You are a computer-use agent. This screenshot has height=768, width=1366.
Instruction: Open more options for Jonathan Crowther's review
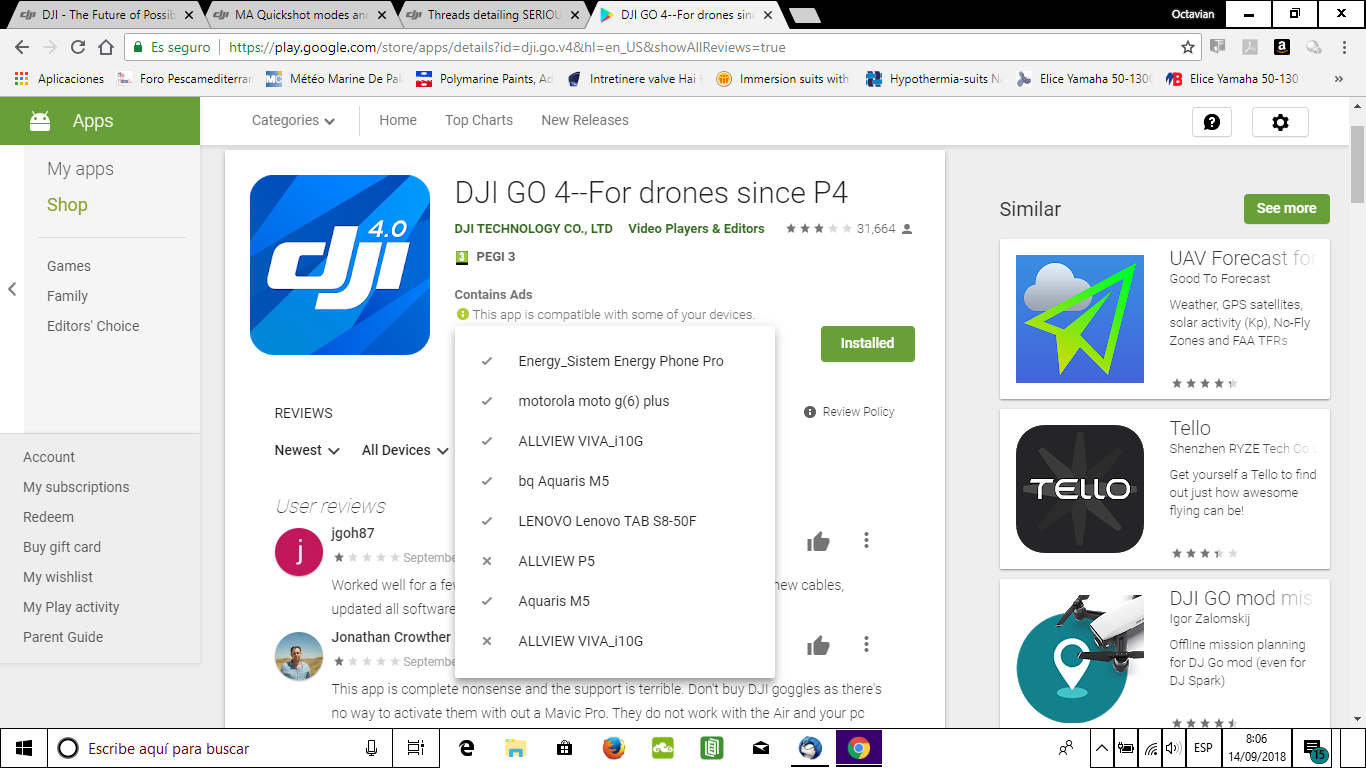866,645
